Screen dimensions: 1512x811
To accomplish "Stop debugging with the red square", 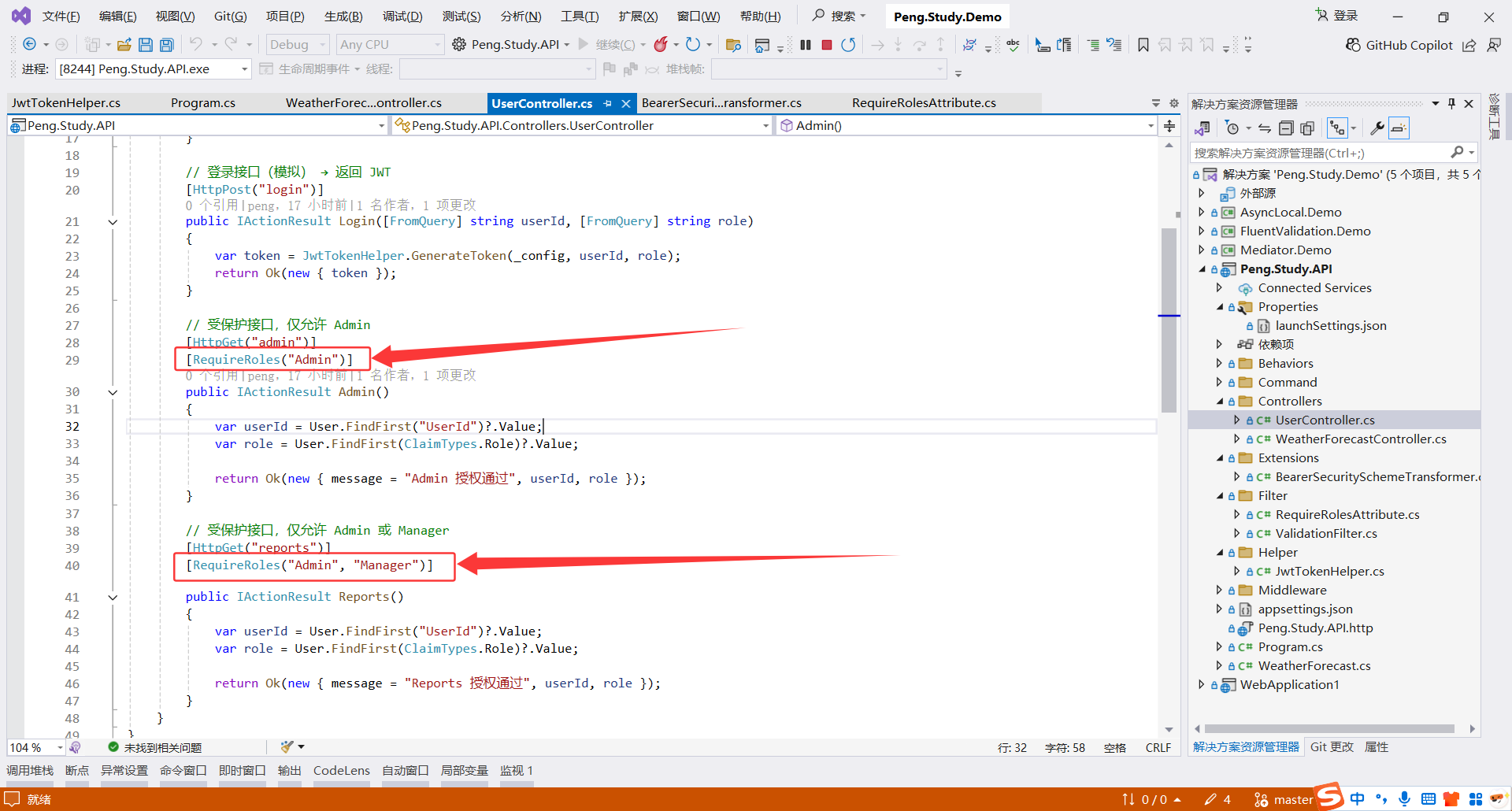I will tap(827, 45).
